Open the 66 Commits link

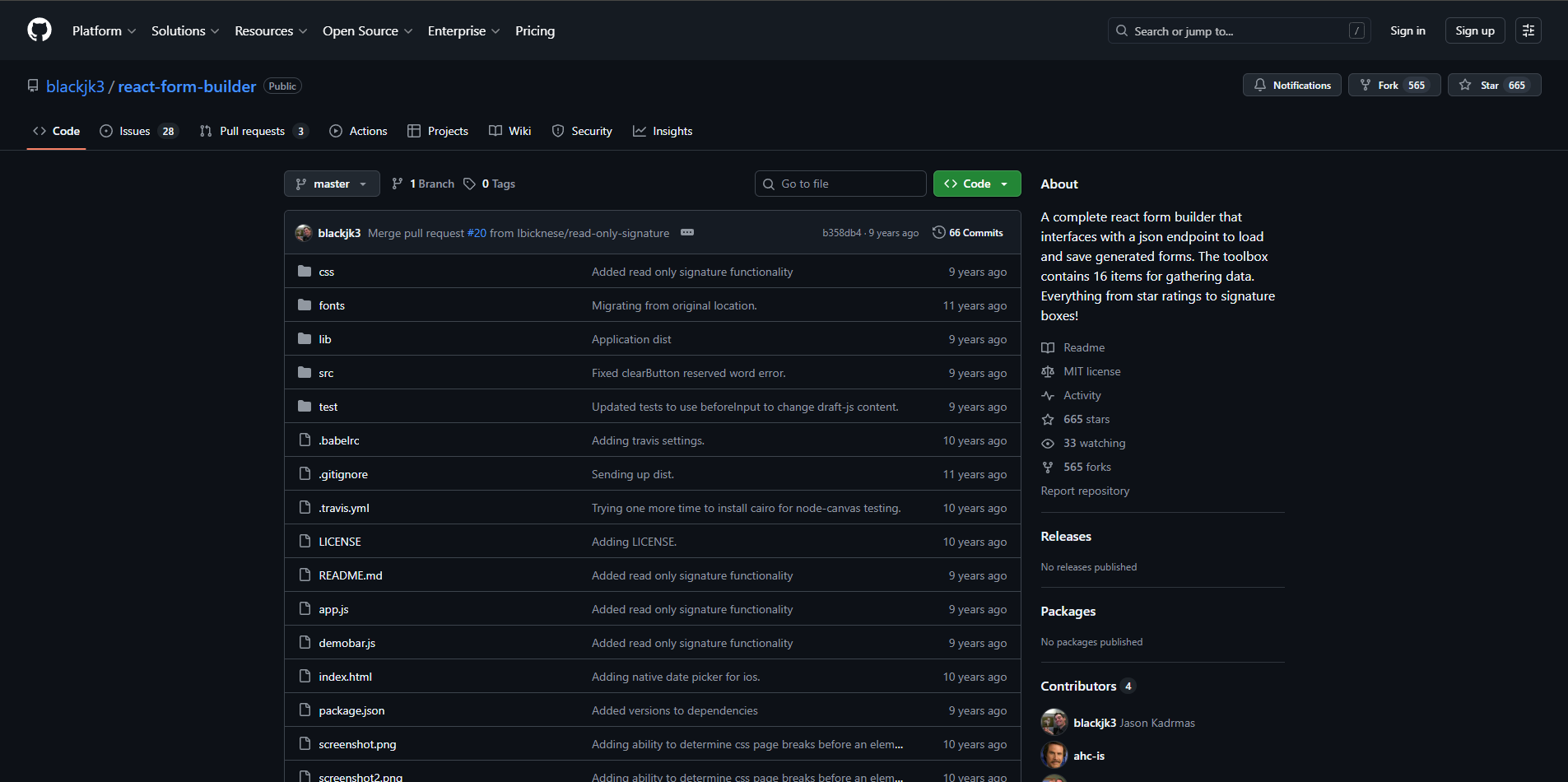click(968, 233)
